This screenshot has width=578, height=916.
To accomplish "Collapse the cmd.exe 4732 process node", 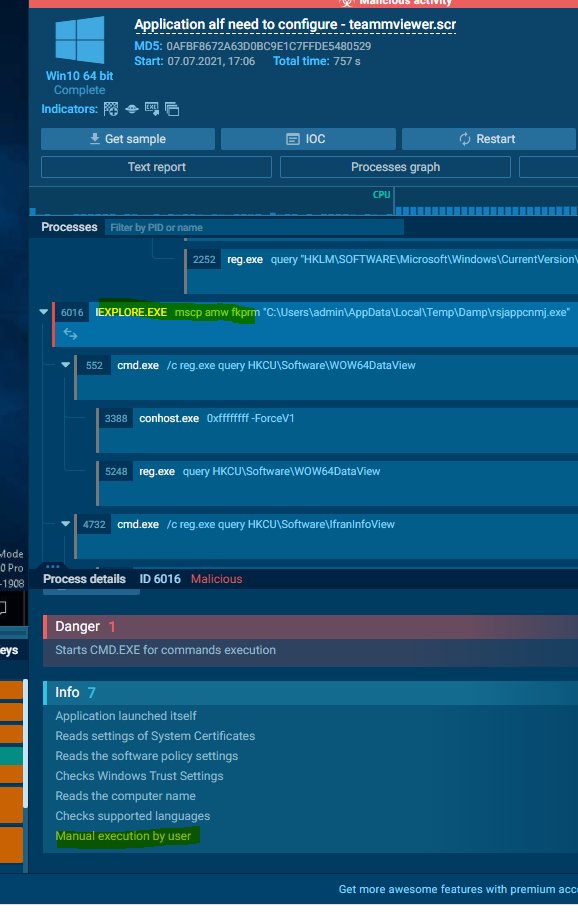I will pos(65,524).
